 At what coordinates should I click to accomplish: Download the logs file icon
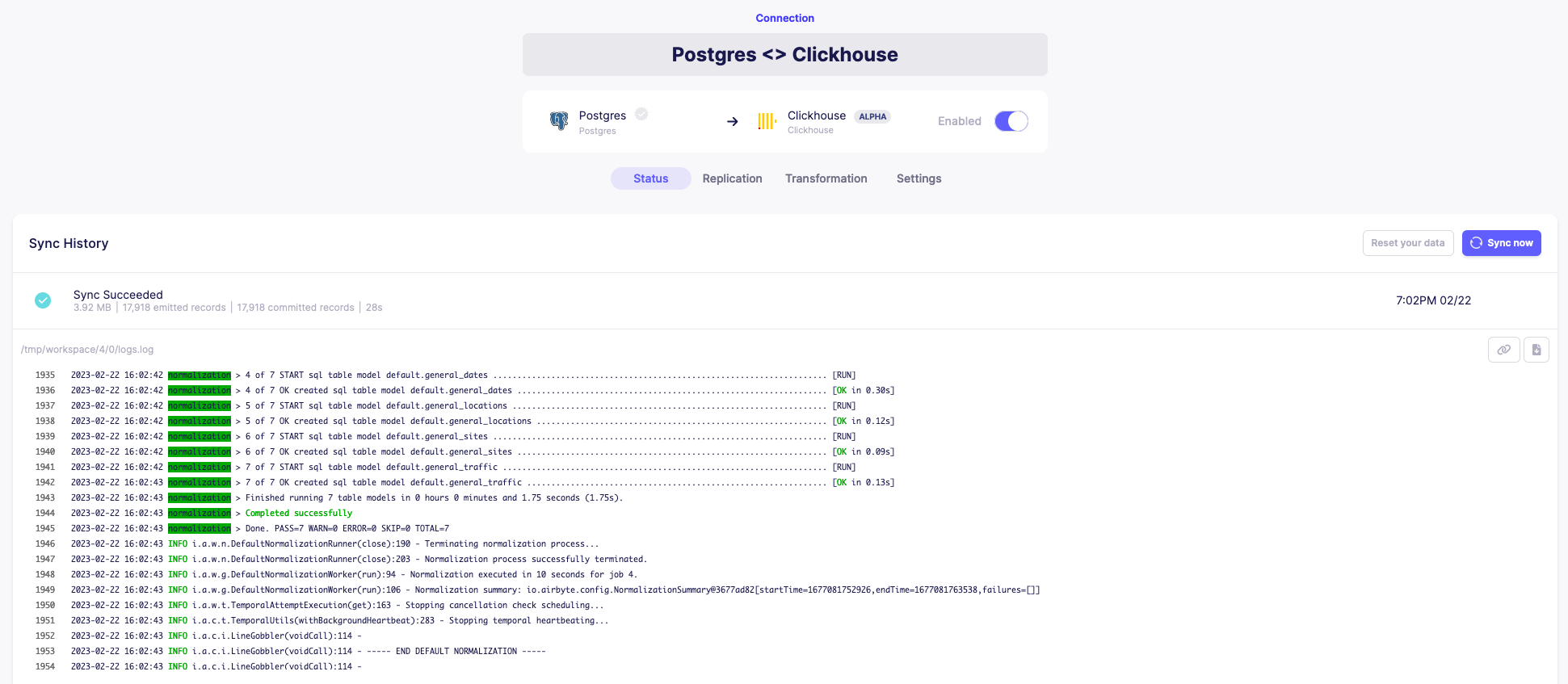[1536, 350]
